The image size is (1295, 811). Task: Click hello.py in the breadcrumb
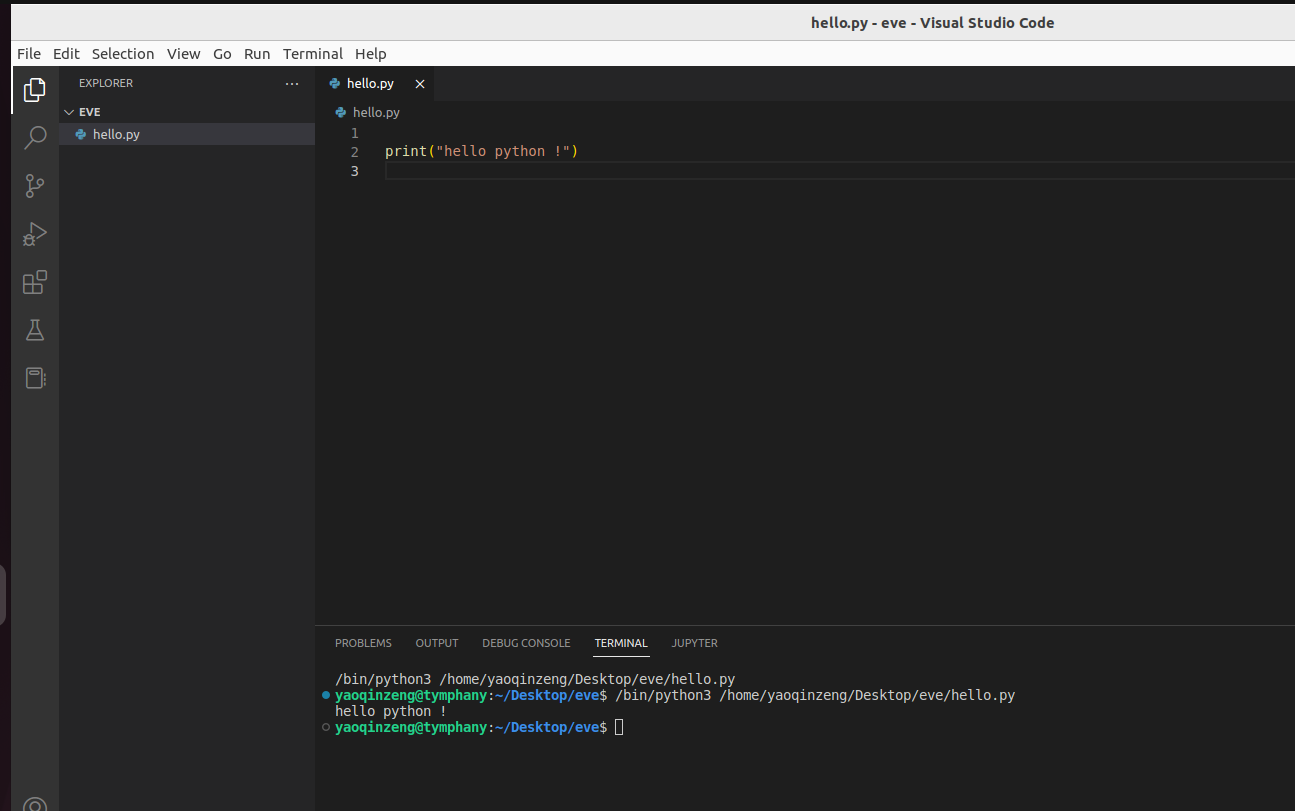[376, 113]
